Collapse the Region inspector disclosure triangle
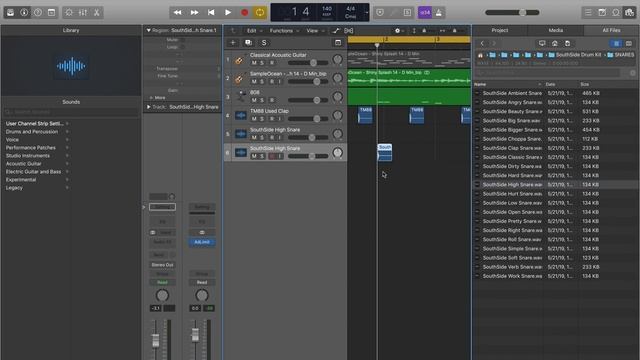This screenshot has height=360, width=640. point(149,30)
